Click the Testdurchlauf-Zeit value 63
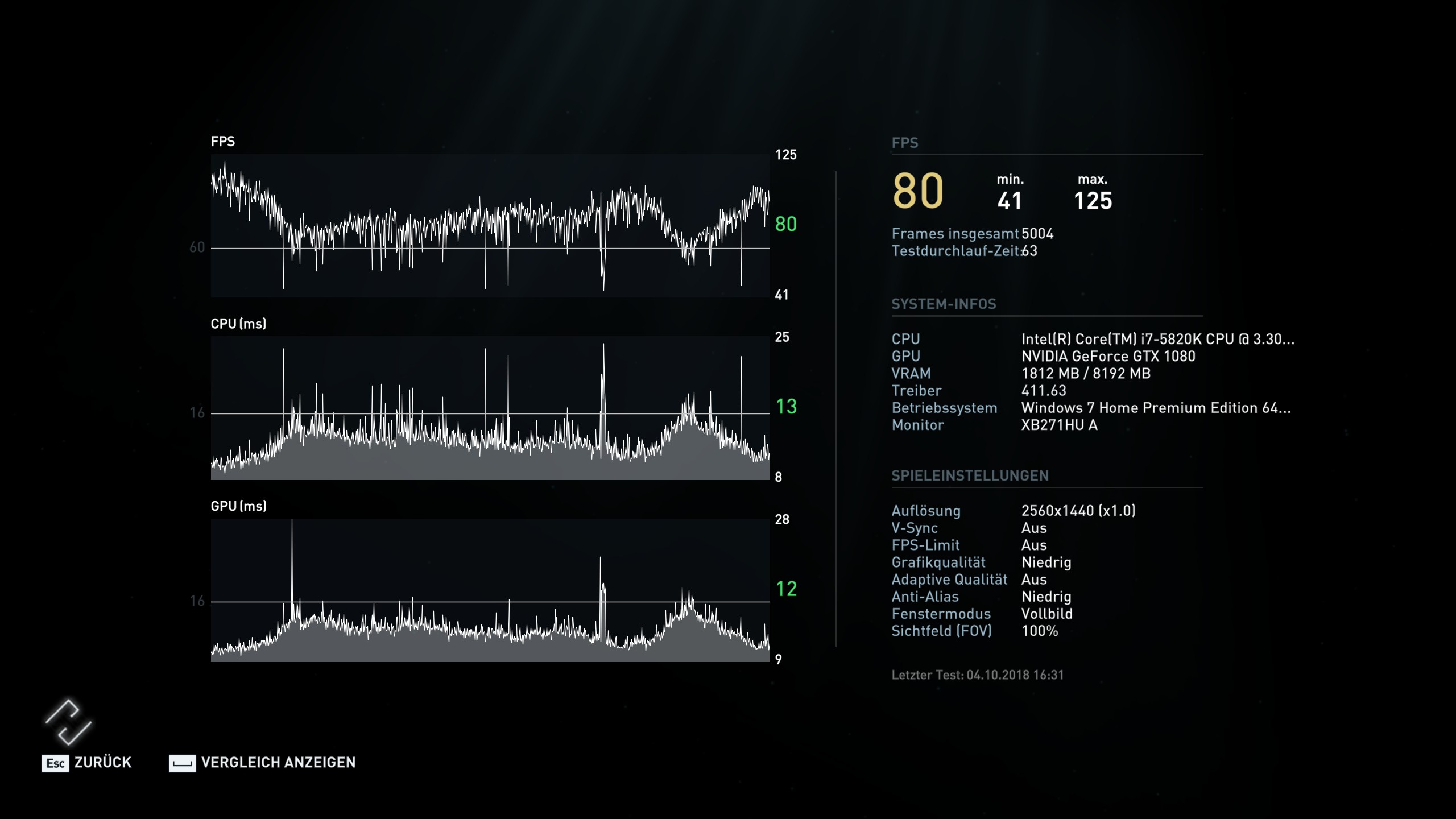 click(x=1029, y=251)
